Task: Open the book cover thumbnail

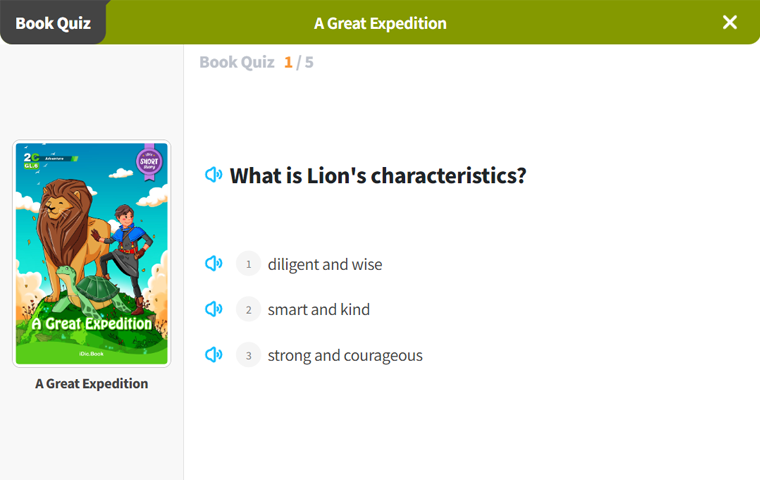Action: [x=91, y=255]
